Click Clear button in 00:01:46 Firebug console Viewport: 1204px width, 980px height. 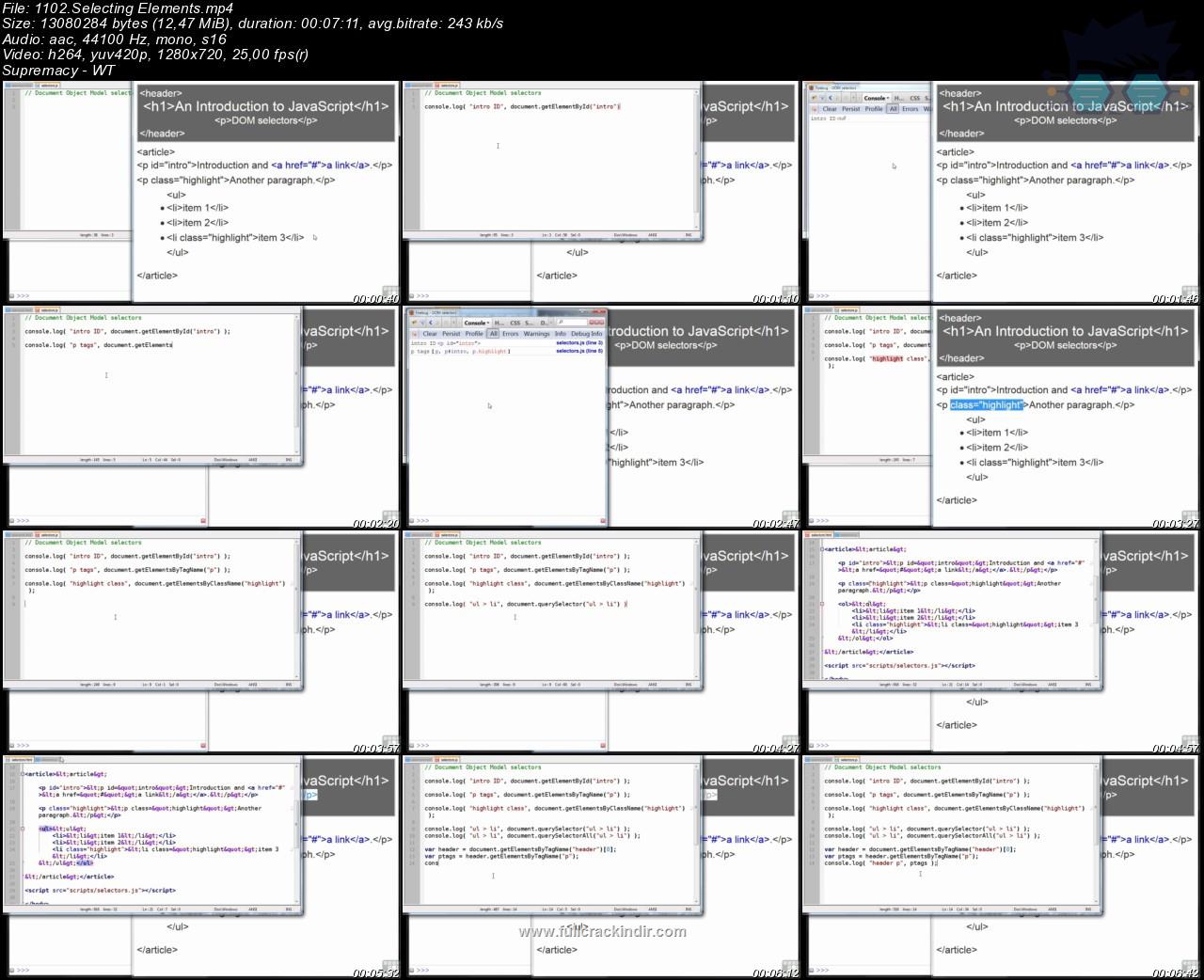click(x=830, y=109)
